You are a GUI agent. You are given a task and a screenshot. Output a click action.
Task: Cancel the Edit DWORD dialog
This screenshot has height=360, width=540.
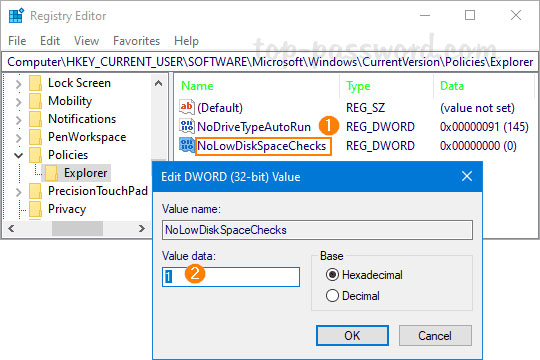(435, 336)
